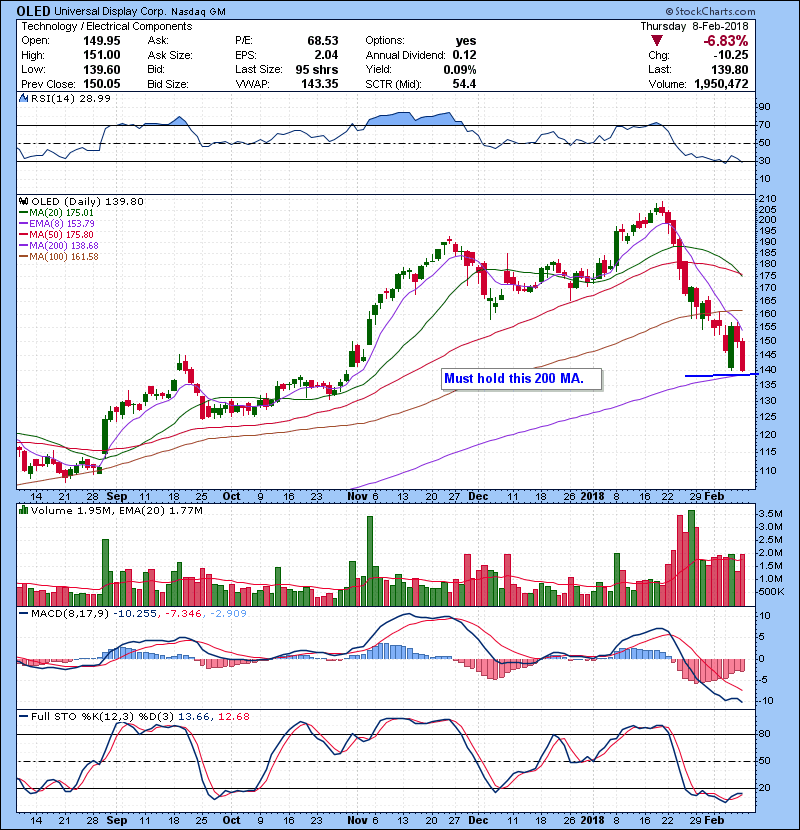The height and width of the screenshot is (830, 800).
Task: Click the Technology / Electrical Components sector line
Action: tap(106, 26)
